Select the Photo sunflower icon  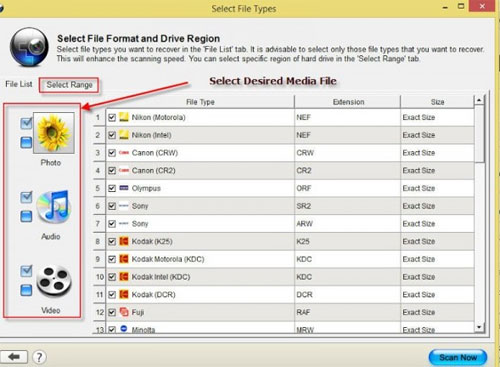[x=54, y=133]
